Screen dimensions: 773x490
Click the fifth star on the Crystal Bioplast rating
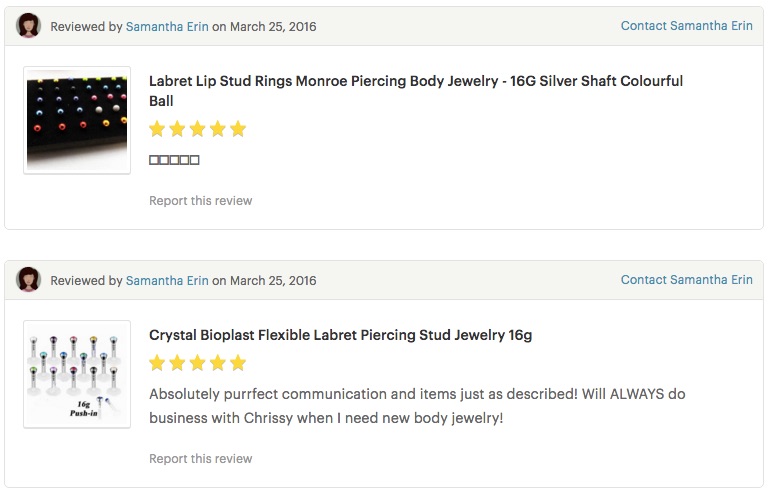(238, 363)
